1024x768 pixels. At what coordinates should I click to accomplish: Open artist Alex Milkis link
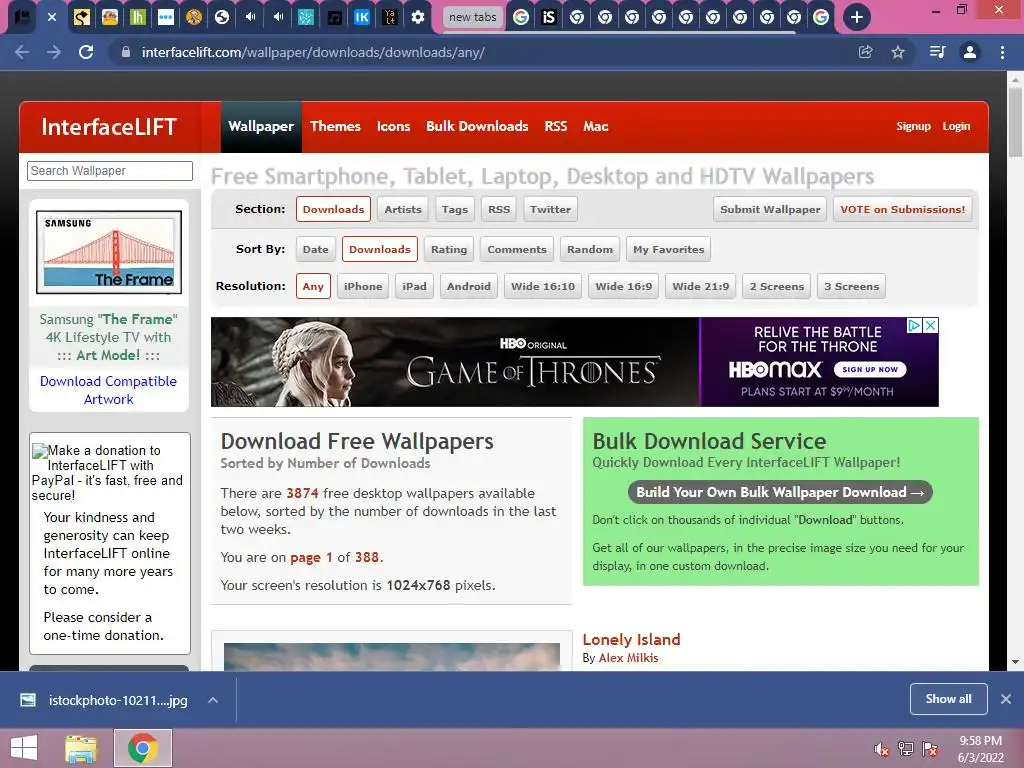tap(628, 658)
